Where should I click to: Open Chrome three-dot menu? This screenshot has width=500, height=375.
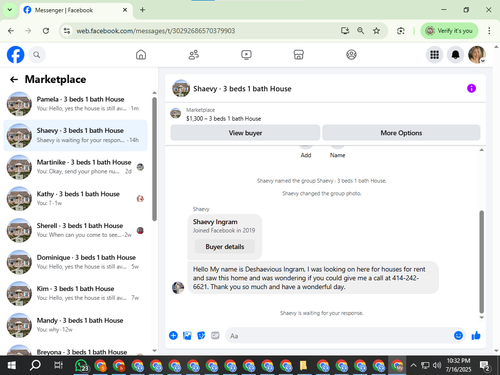pos(489,31)
